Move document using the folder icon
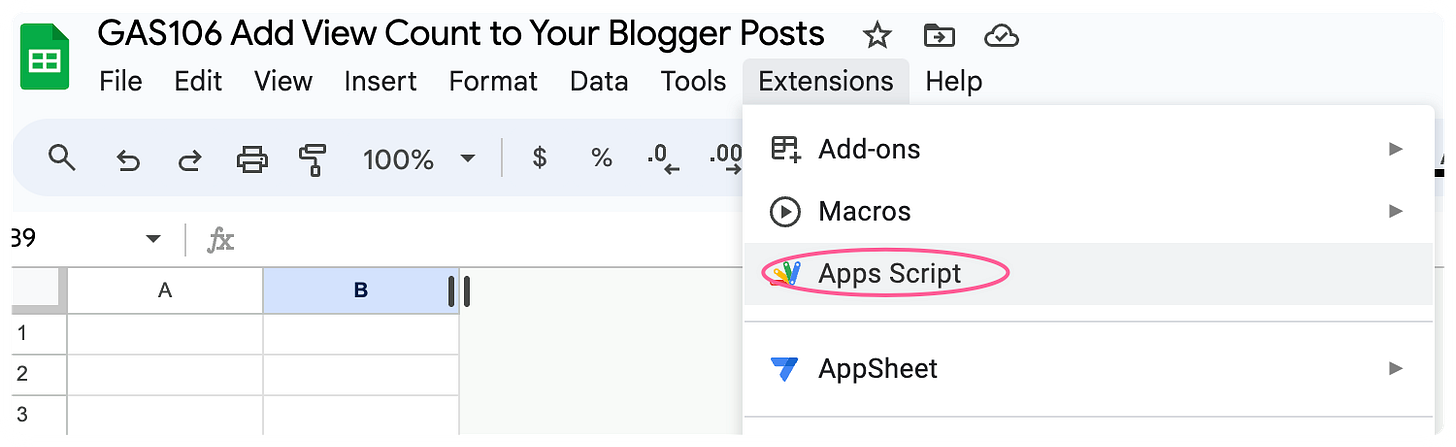Image resolution: width=1456 pixels, height=447 pixels. [939, 37]
